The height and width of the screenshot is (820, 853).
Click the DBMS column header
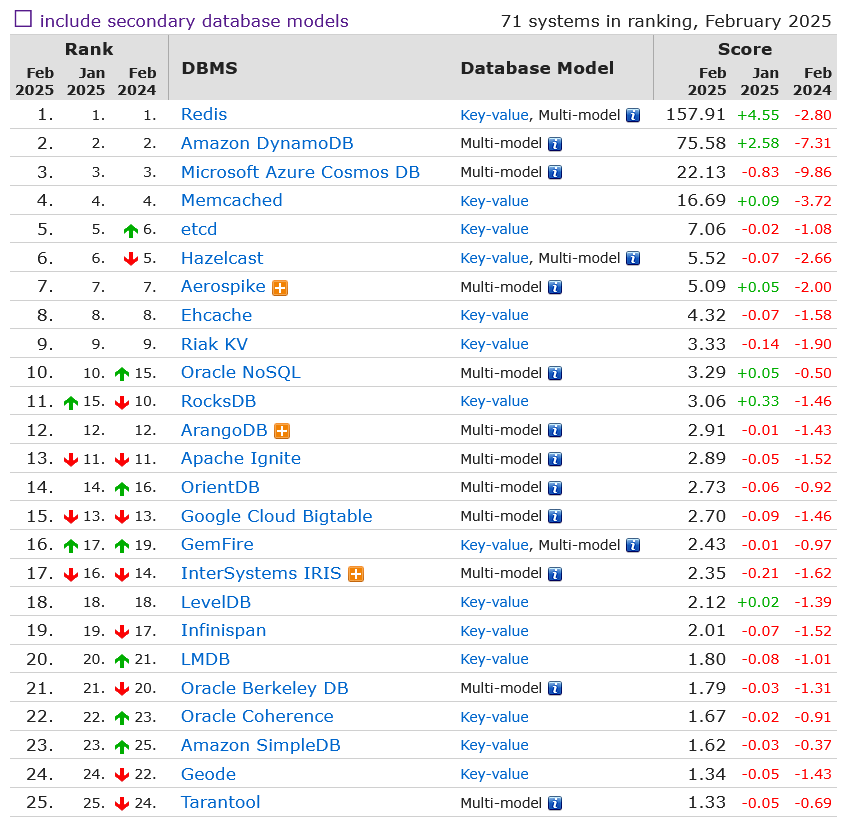pyautogui.click(x=209, y=68)
